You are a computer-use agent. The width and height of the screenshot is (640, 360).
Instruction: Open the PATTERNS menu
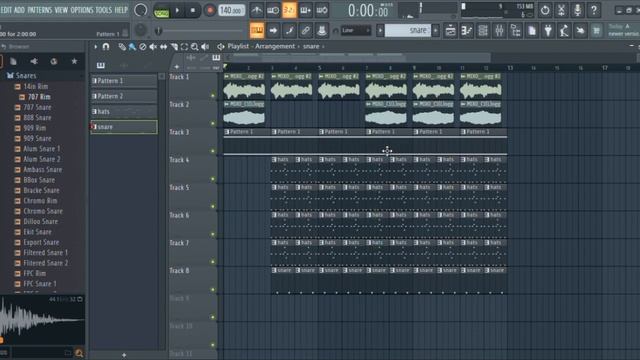[x=40, y=10]
